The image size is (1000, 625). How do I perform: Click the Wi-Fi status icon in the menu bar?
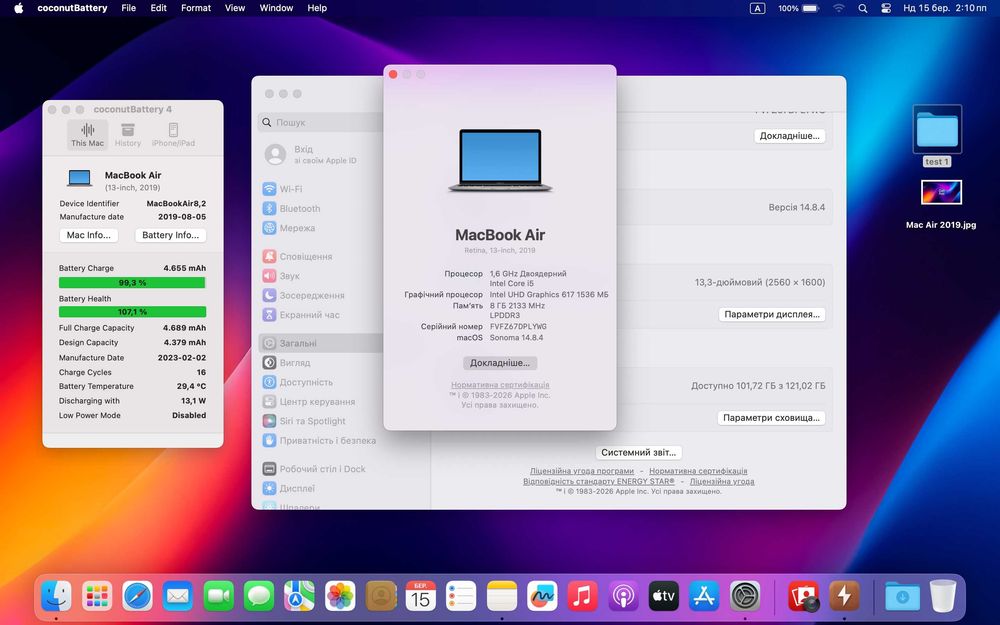point(839,8)
